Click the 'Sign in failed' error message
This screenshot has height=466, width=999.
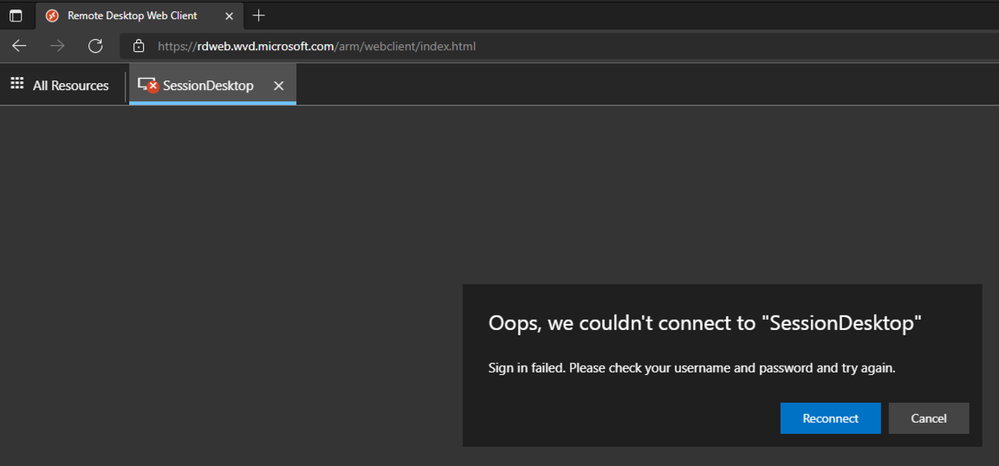(692, 368)
